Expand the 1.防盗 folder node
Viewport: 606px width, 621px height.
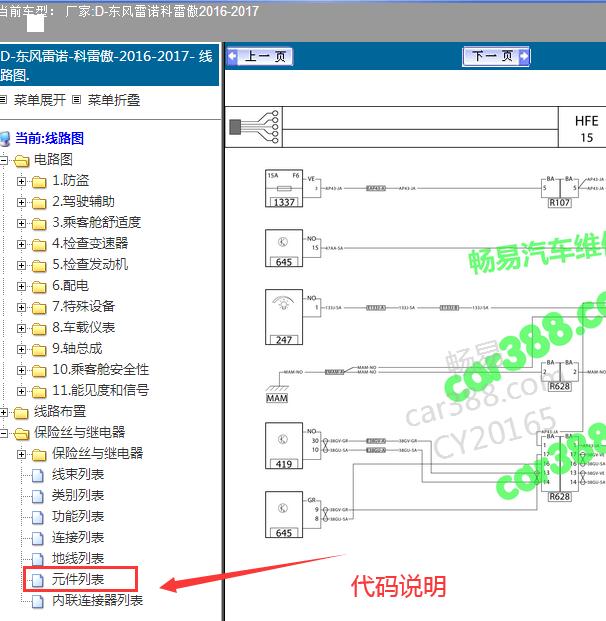[21, 181]
